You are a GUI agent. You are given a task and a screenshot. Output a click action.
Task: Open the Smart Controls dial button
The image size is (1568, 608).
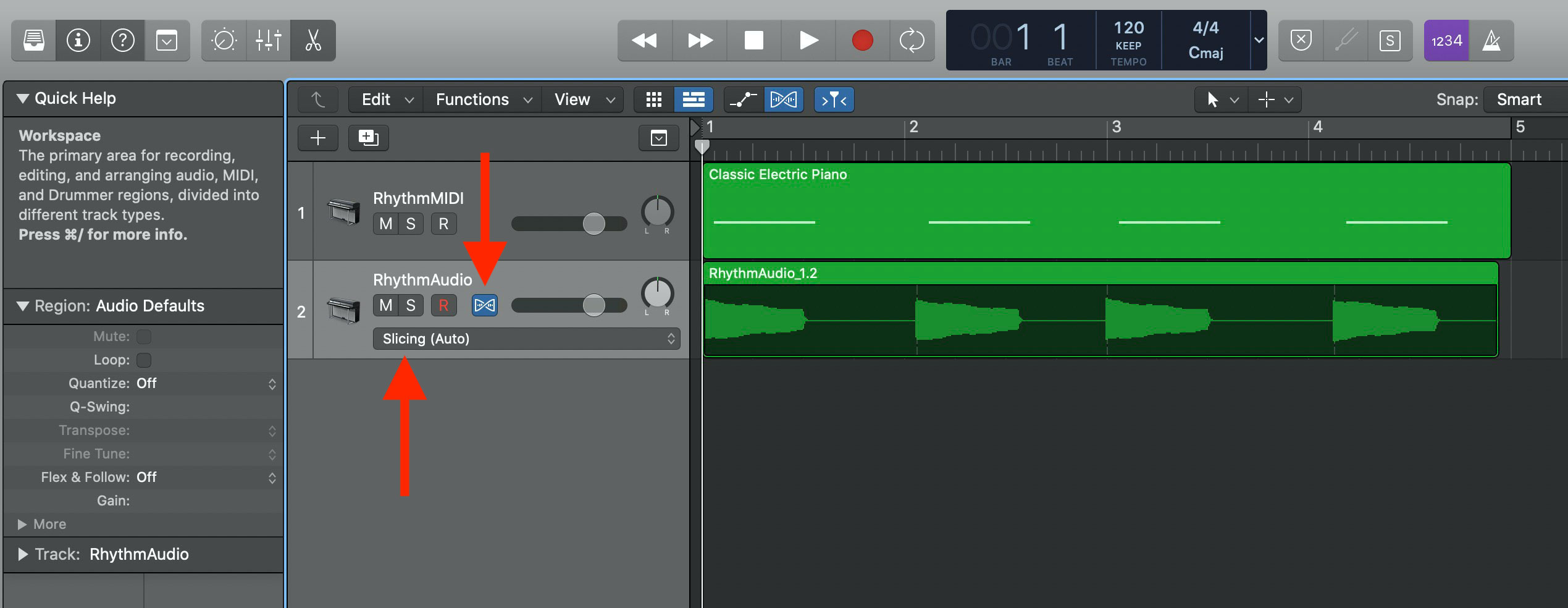tap(224, 41)
